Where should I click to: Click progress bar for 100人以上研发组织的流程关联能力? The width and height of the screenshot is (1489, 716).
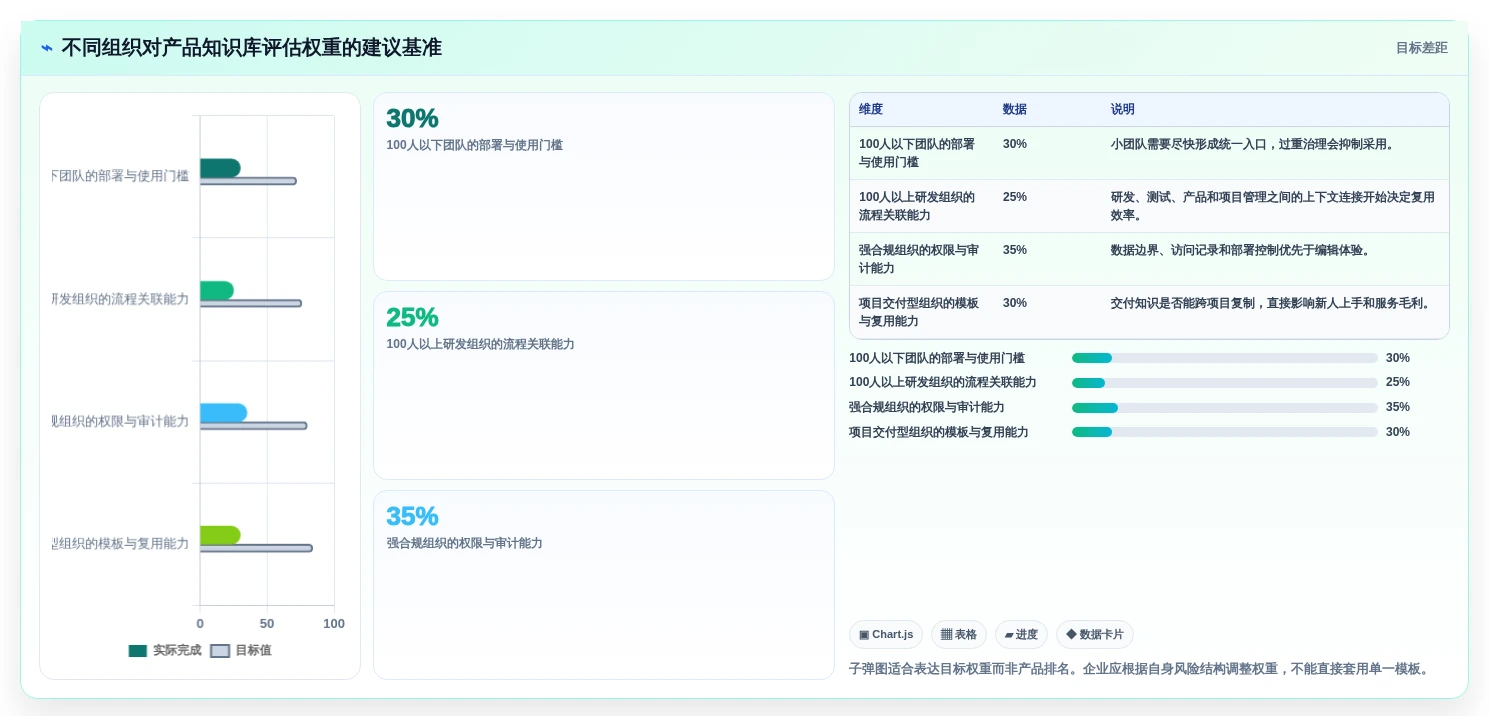tap(1225, 382)
